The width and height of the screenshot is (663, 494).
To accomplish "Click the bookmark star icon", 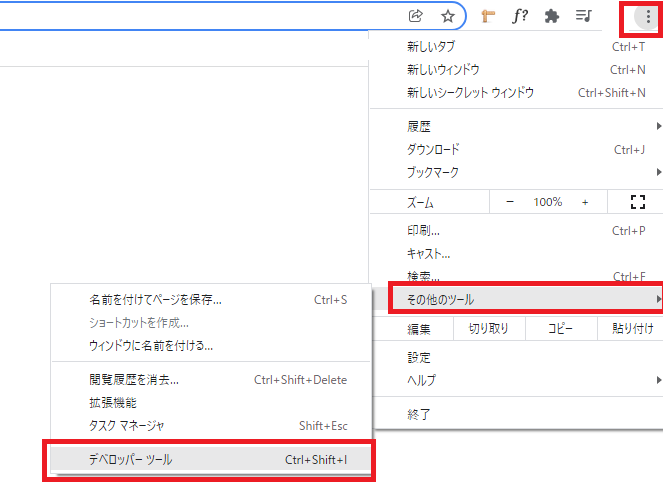I will pyautogui.click(x=448, y=16).
